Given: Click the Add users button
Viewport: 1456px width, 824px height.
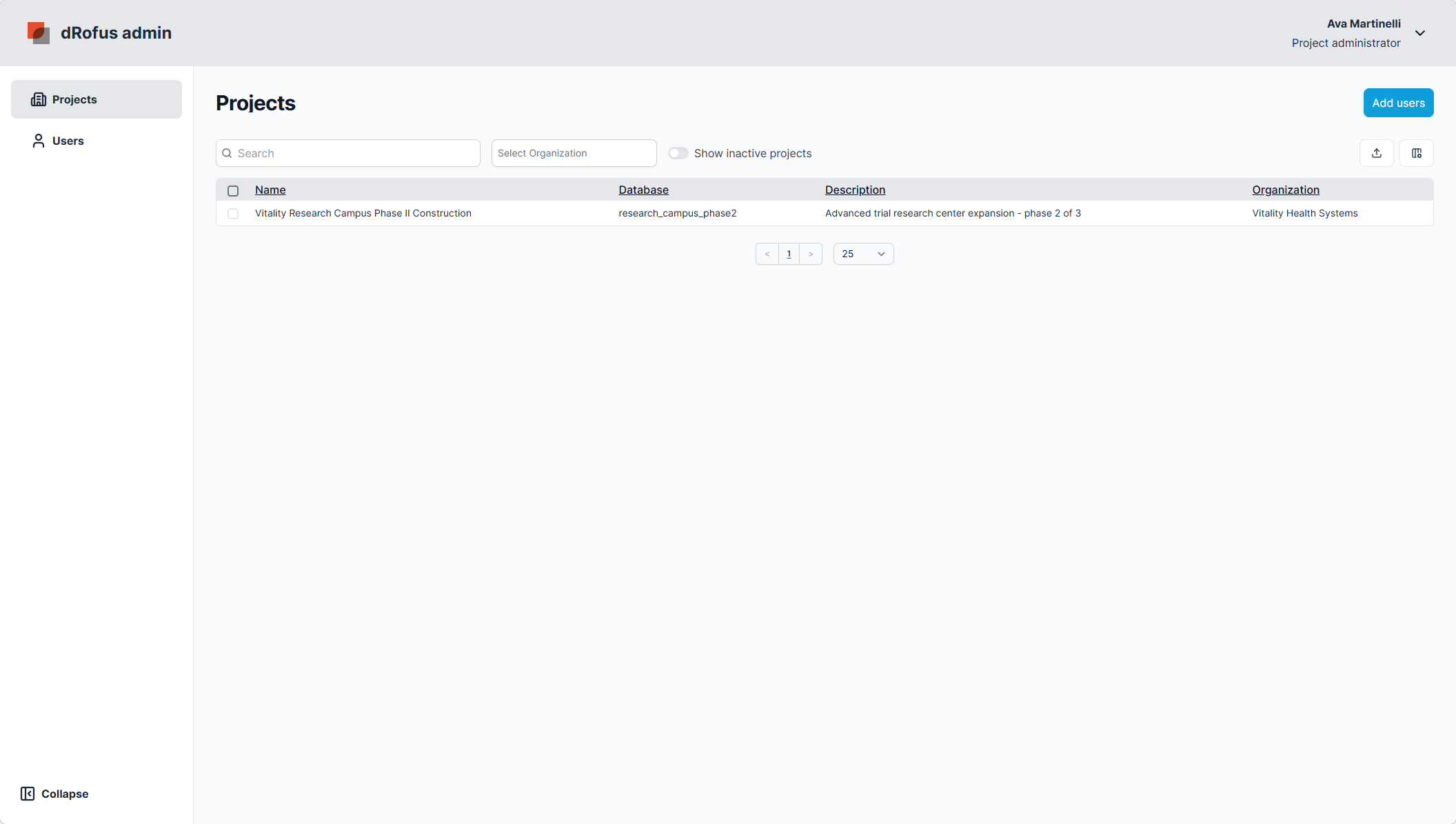Looking at the screenshot, I should [x=1398, y=103].
